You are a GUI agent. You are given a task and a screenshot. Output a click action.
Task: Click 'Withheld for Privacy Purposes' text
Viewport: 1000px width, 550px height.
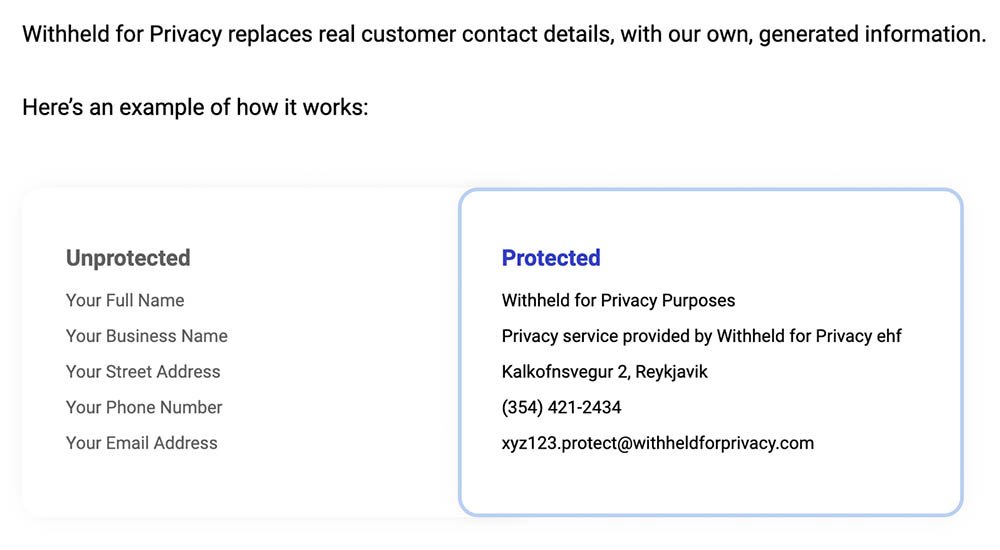618,300
